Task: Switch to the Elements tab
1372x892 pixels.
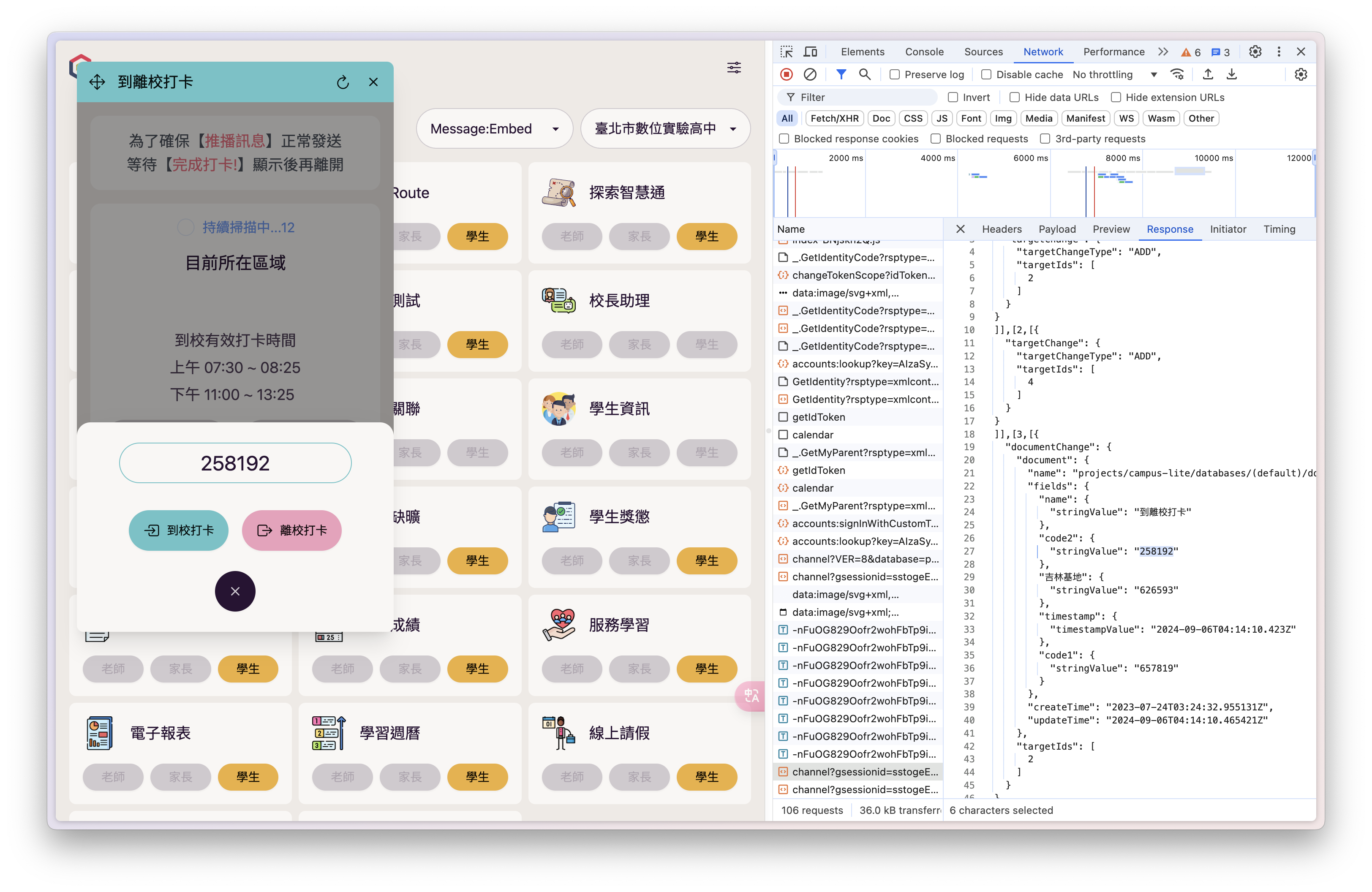Action: (x=863, y=52)
